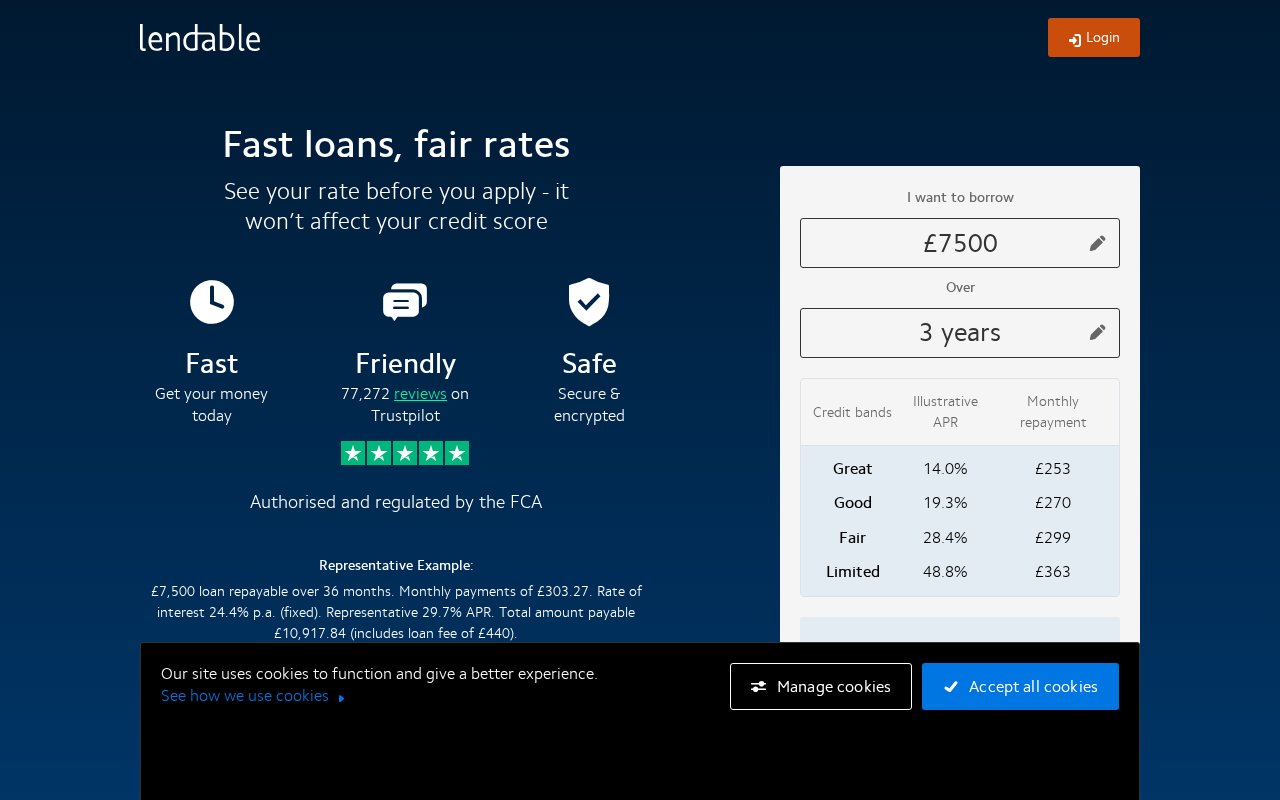This screenshot has height=800, width=1280.
Task: Accept all cookies
Action: point(1020,687)
